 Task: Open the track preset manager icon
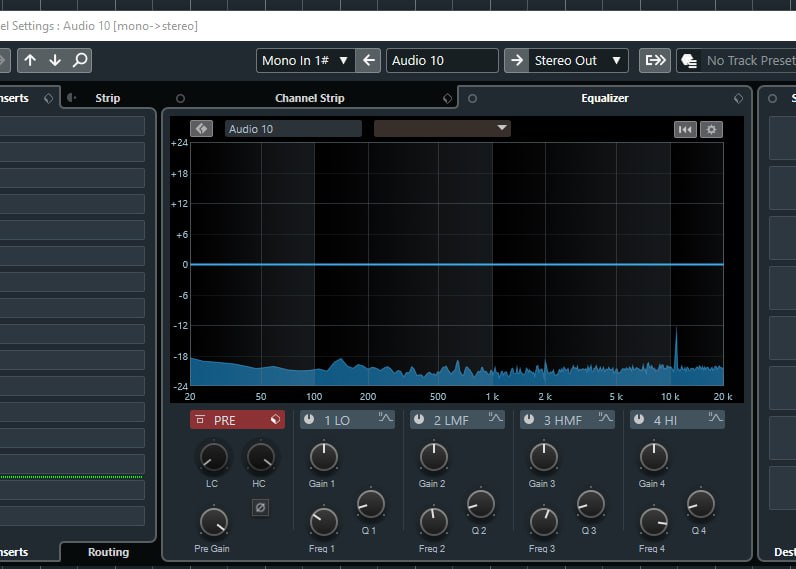(688, 60)
